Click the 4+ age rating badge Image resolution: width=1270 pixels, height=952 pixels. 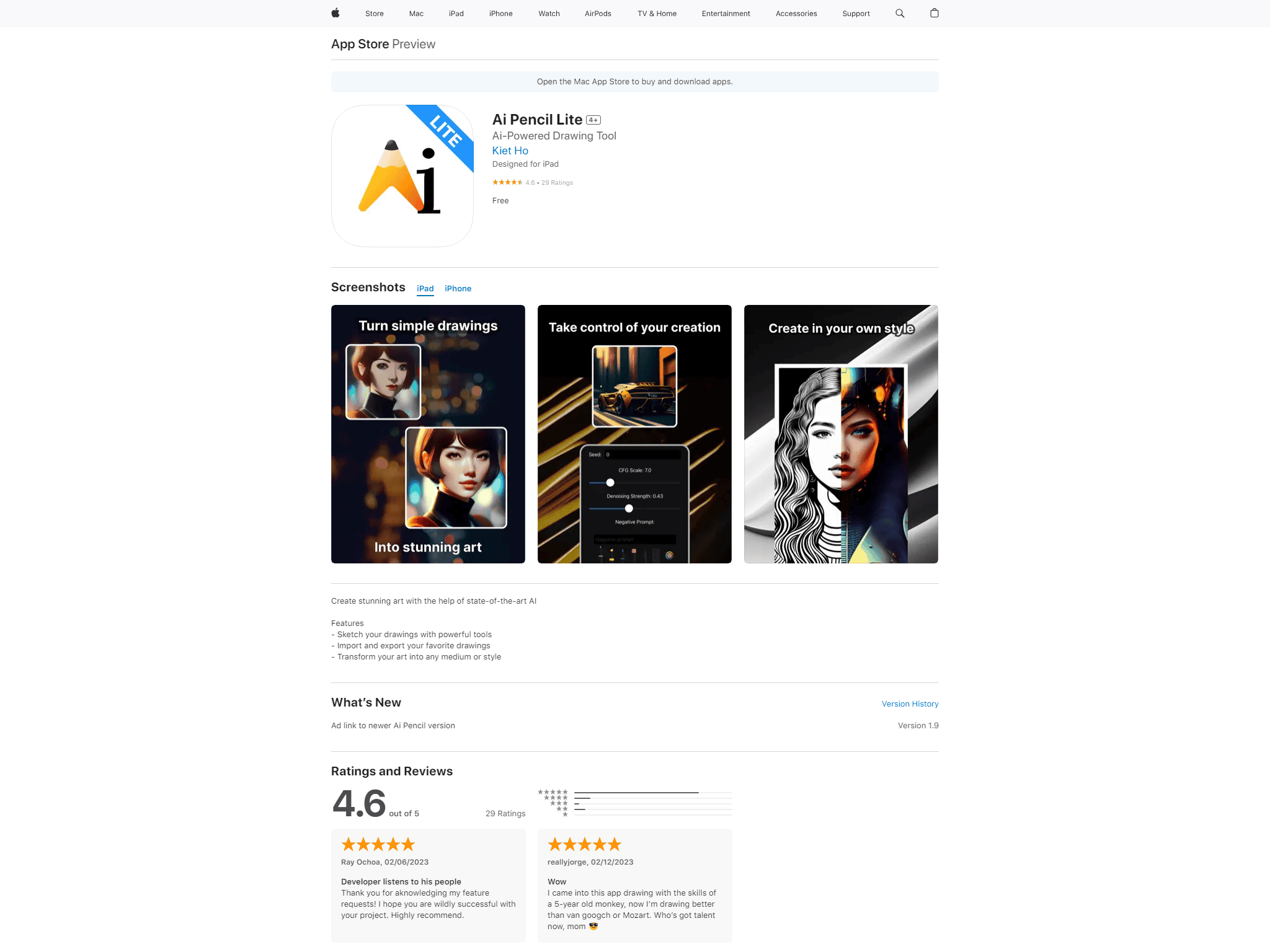coord(593,120)
